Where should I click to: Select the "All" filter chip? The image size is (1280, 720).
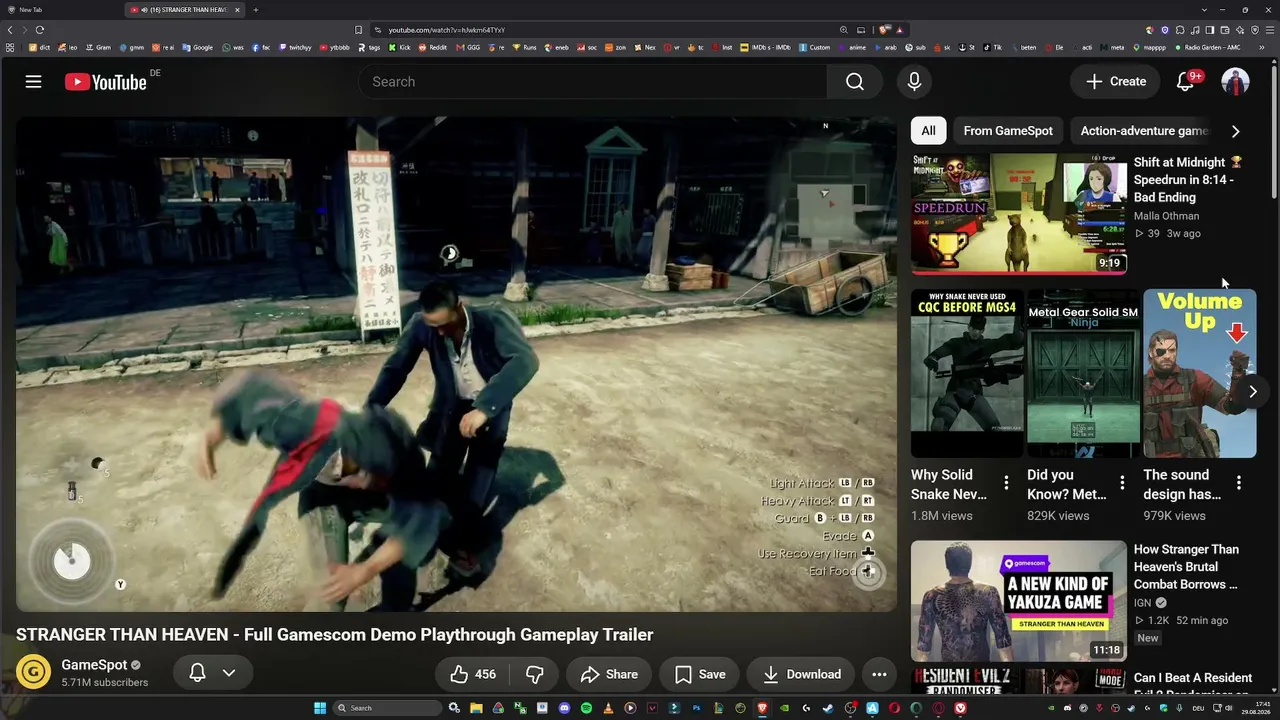(x=928, y=131)
